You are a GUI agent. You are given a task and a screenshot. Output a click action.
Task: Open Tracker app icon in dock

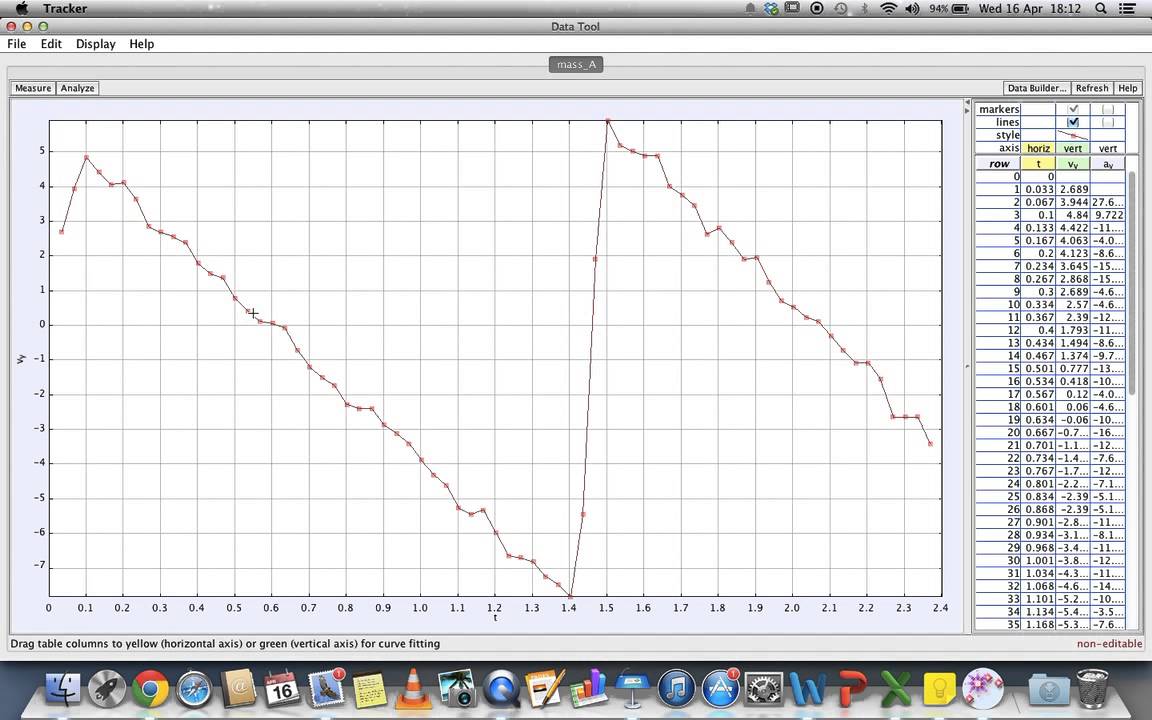pos(984,688)
